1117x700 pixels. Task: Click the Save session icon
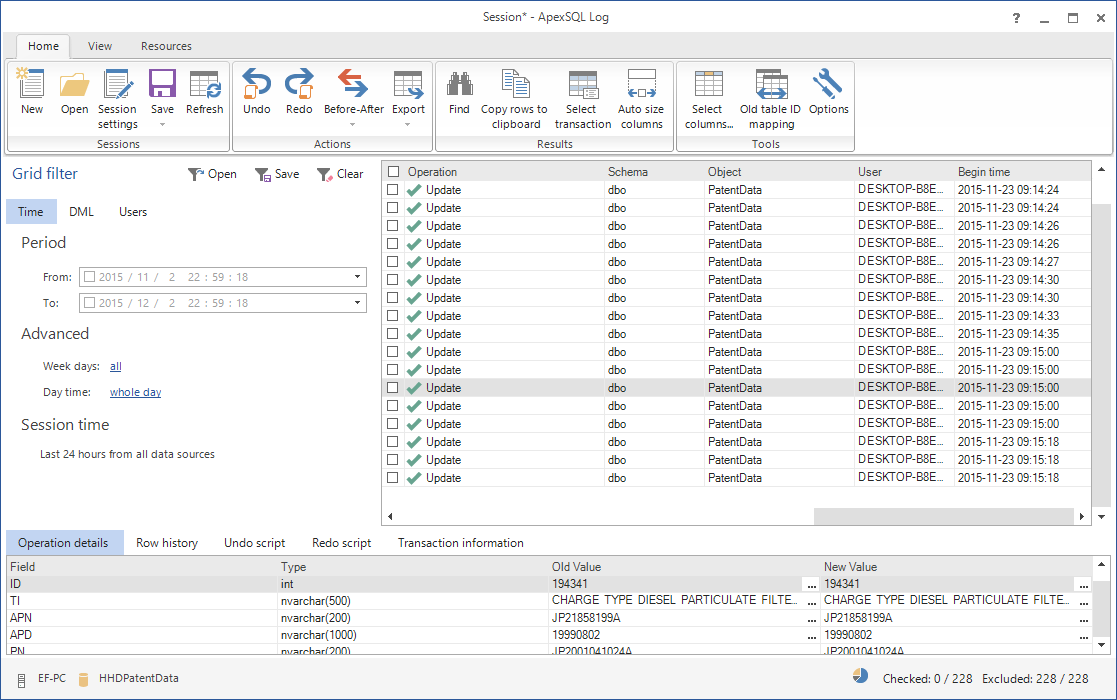tap(162, 84)
